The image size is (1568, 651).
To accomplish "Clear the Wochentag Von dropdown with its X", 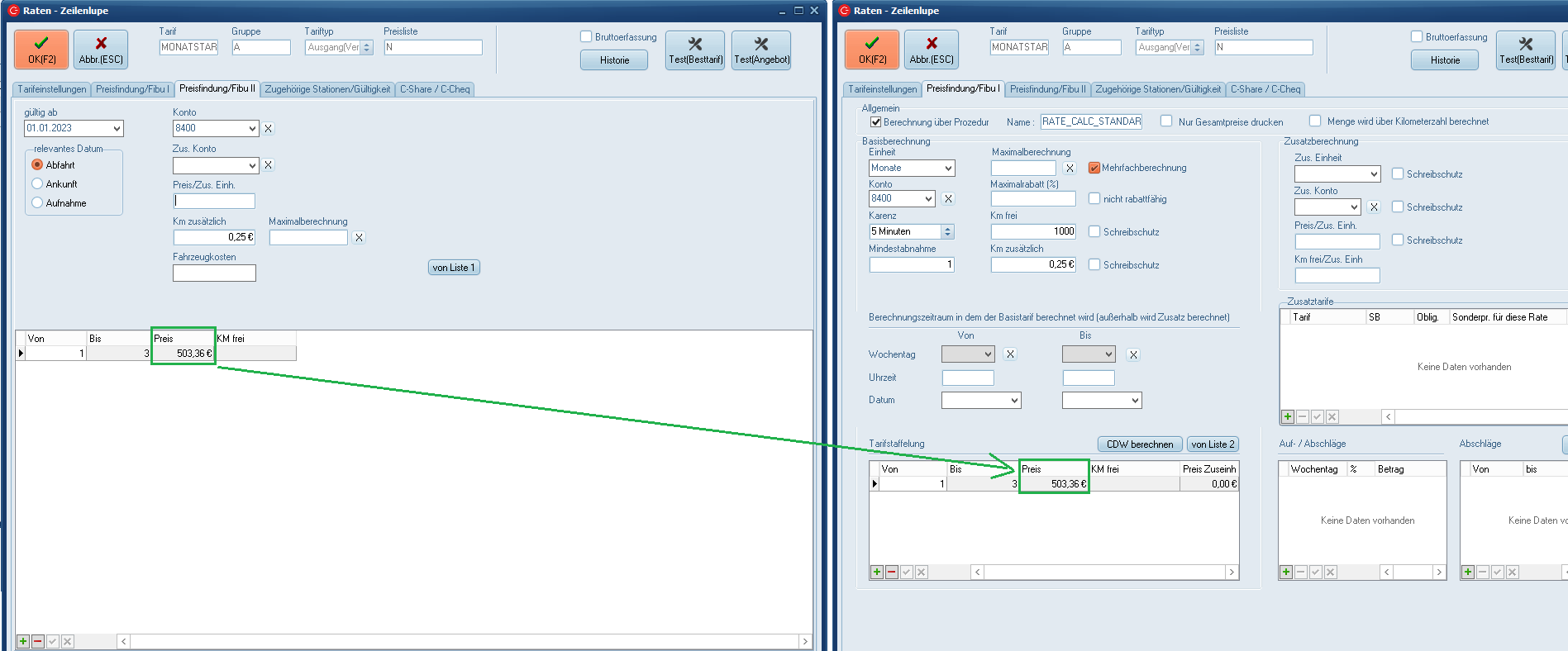I will [x=1010, y=354].
